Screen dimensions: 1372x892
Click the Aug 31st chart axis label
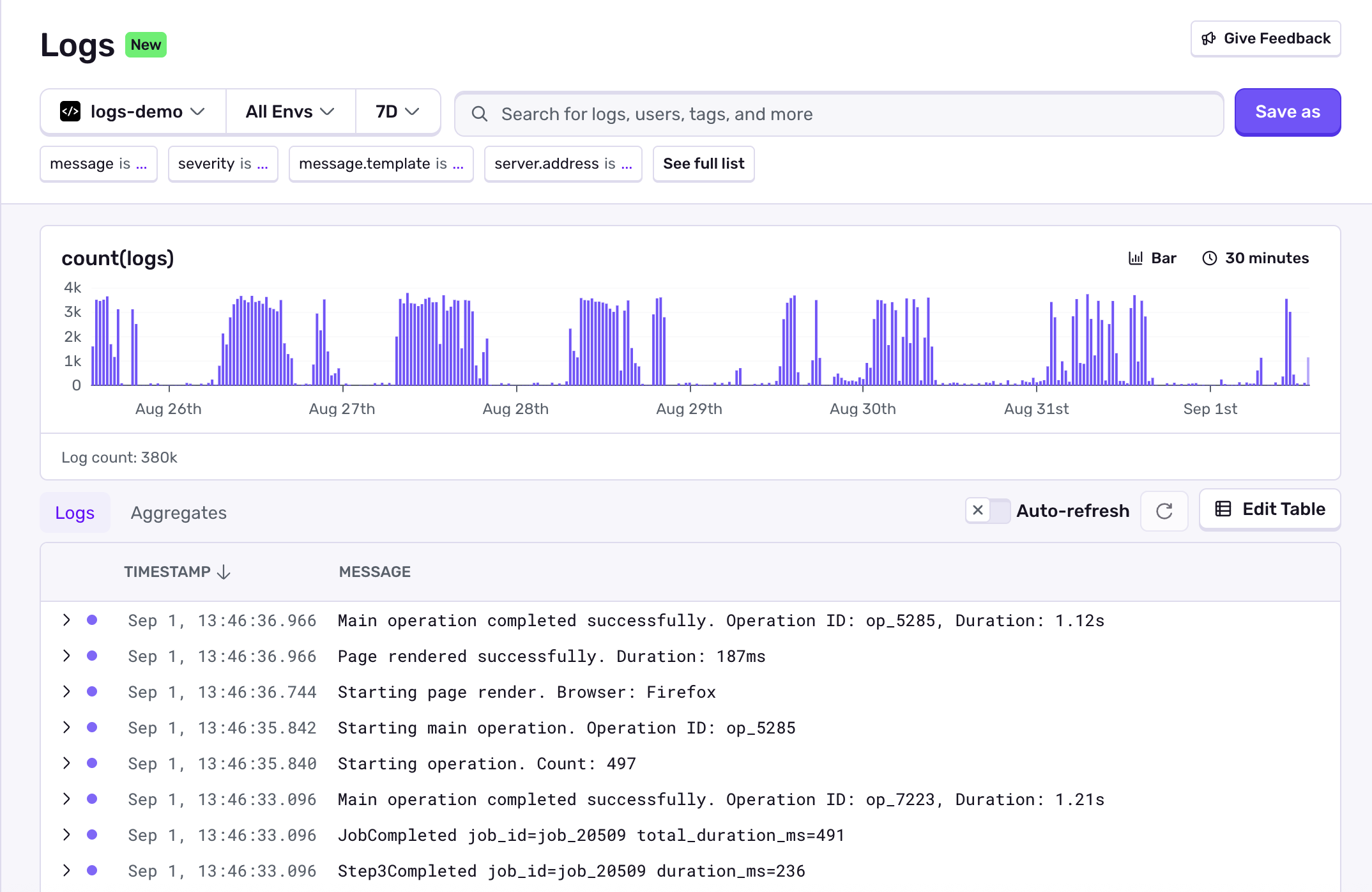click(x=1037, y=409)
